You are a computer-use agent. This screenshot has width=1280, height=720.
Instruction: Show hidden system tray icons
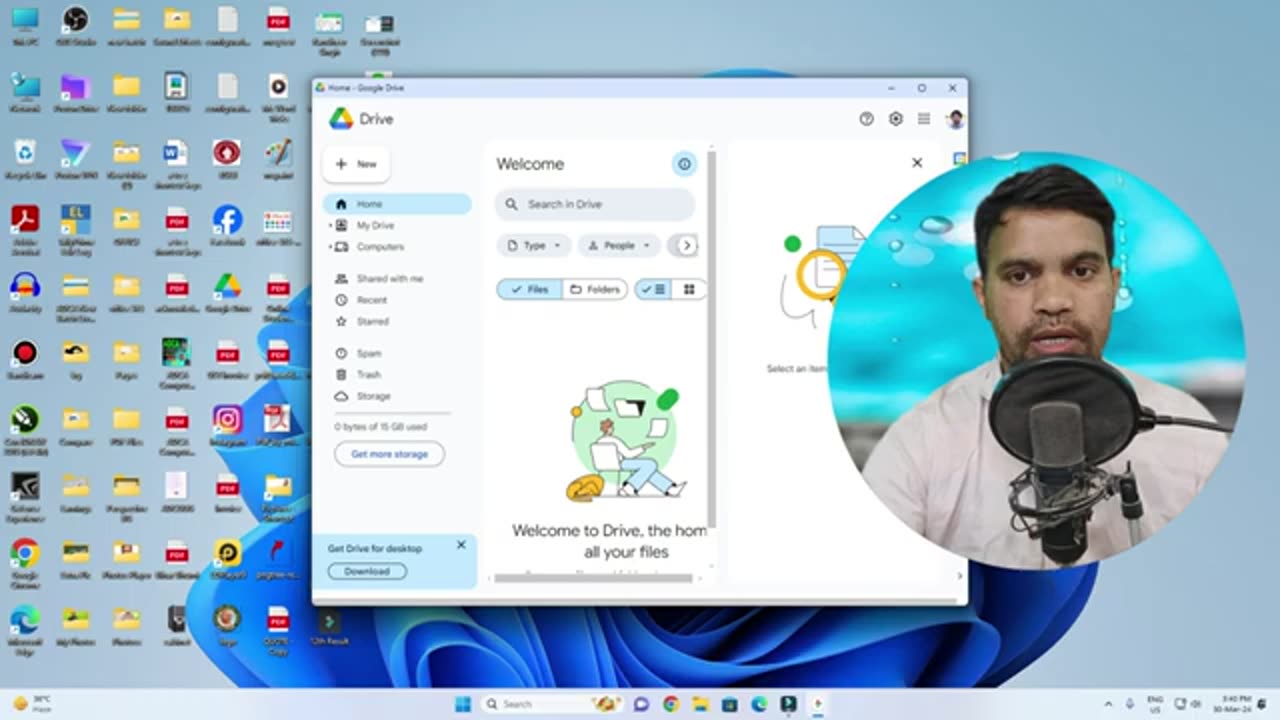click(1108, 704)
